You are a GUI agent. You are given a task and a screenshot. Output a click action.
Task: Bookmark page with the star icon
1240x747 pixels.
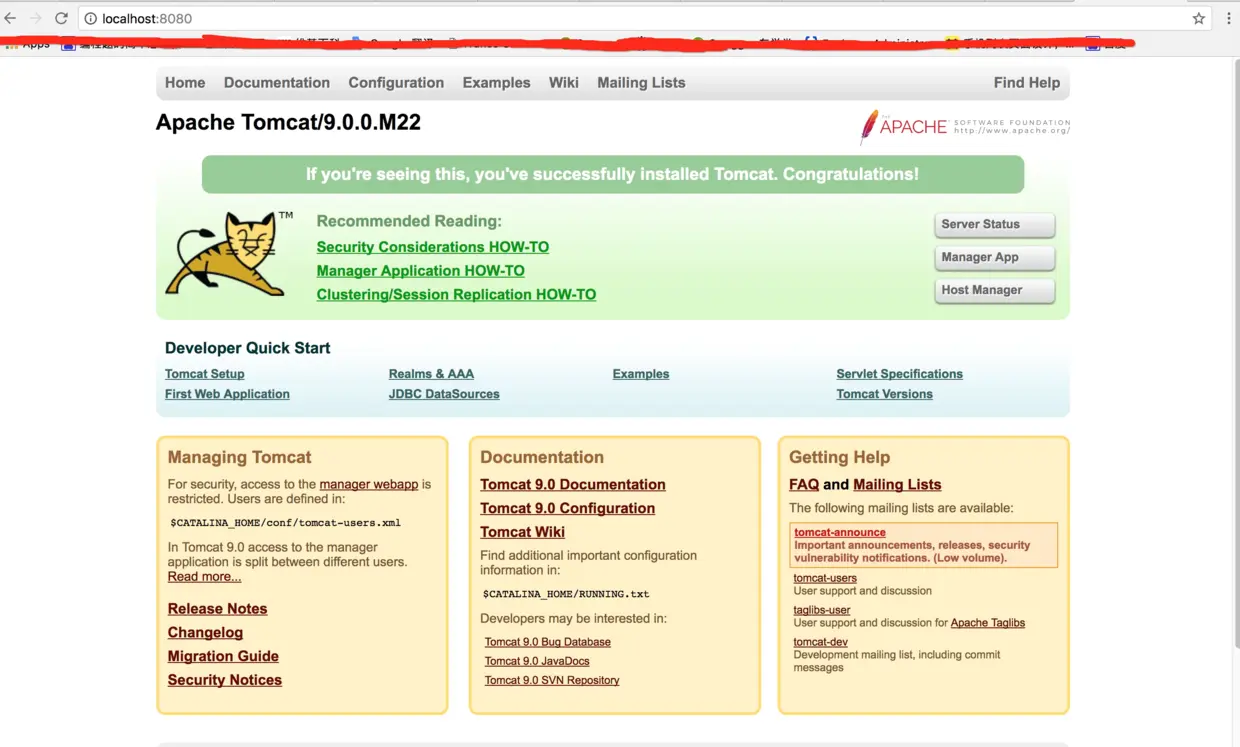(x=1199, y=18)
